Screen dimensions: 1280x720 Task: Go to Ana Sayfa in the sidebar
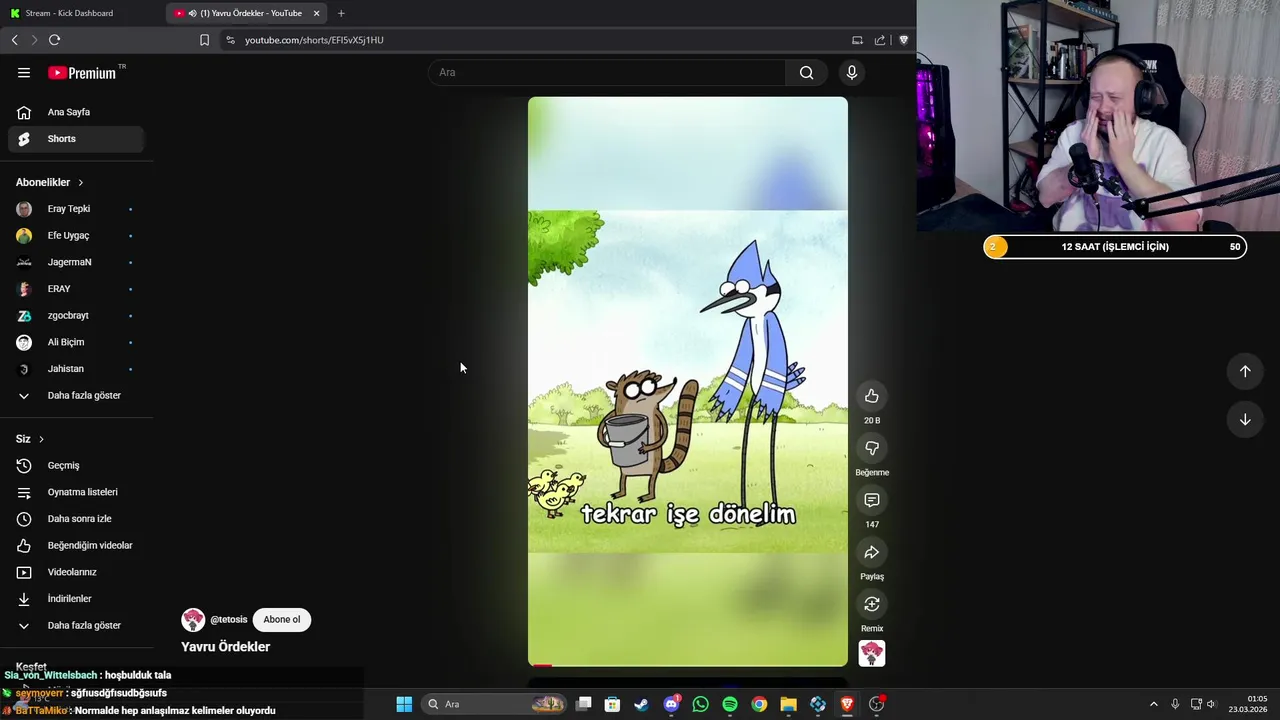[76, 112]
